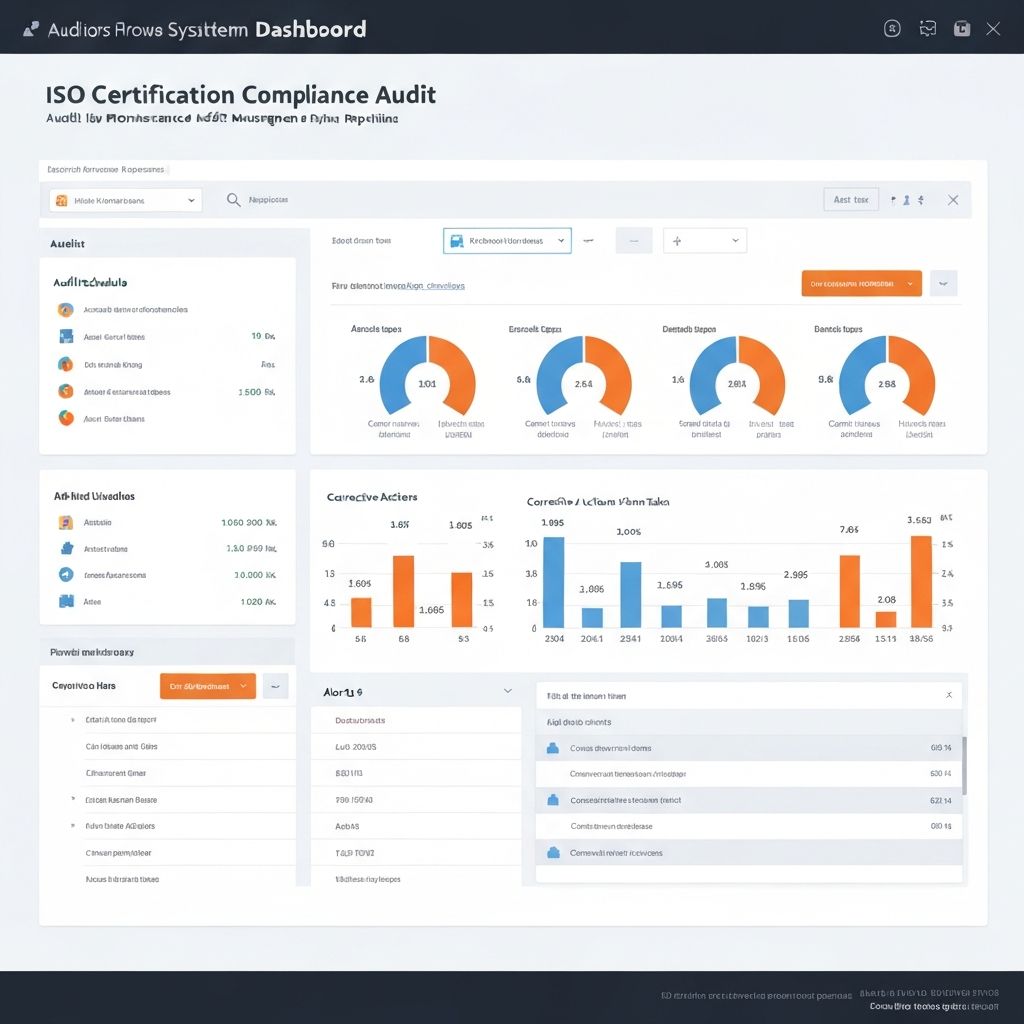Open notifications via the bell icon top right
The width and height of the screenshot is (1024, 1024).
coord(927,29)
